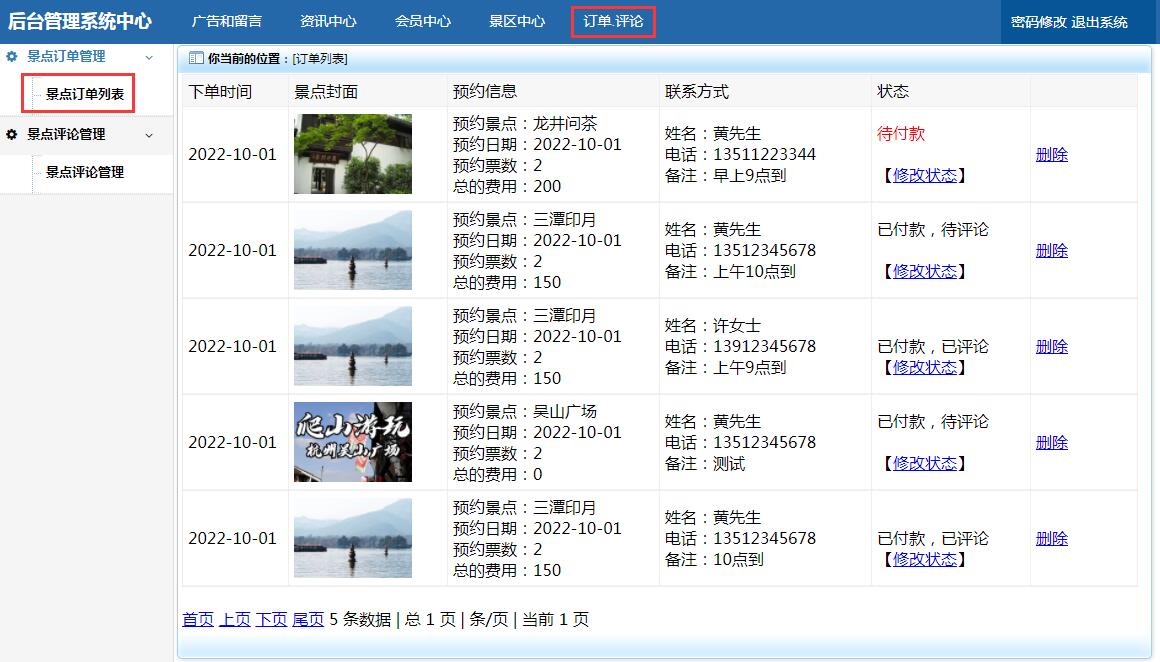Click phone number 13511223344
This screenshot has height=662, width=1160.
click(x=764, y=155)
